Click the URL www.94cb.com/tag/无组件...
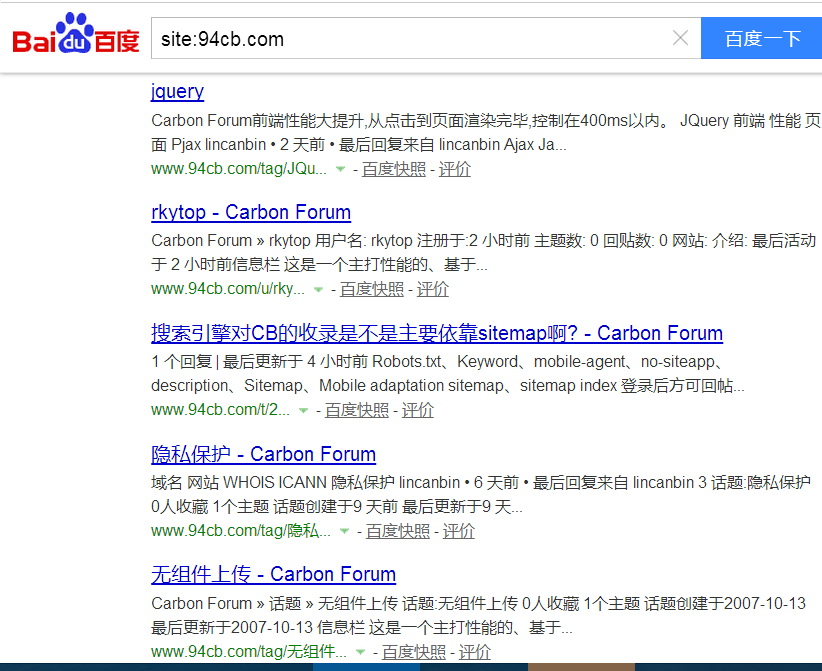The image size is (822, 671). point(248,652)
